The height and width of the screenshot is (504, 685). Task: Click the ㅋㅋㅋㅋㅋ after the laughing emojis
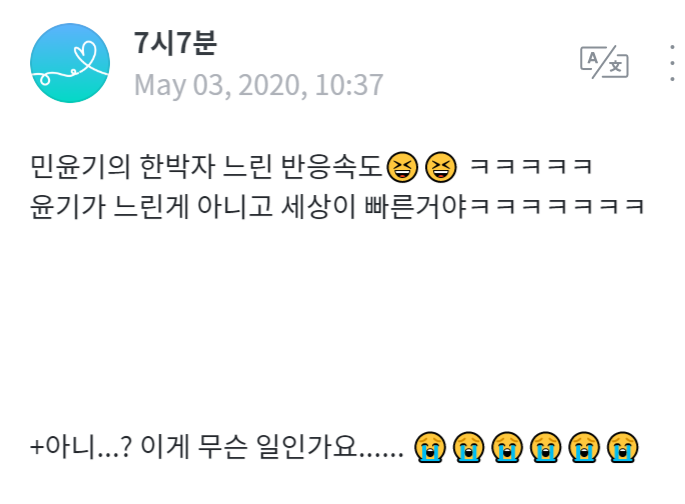point(531,167)
